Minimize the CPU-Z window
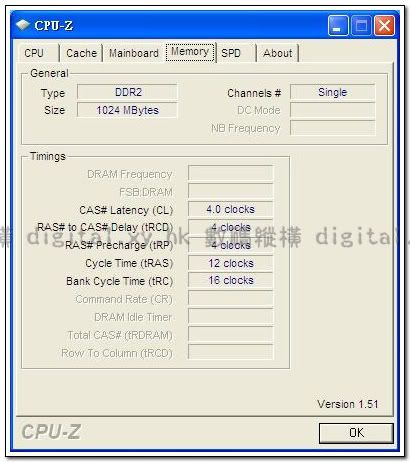 coord(338,26)
